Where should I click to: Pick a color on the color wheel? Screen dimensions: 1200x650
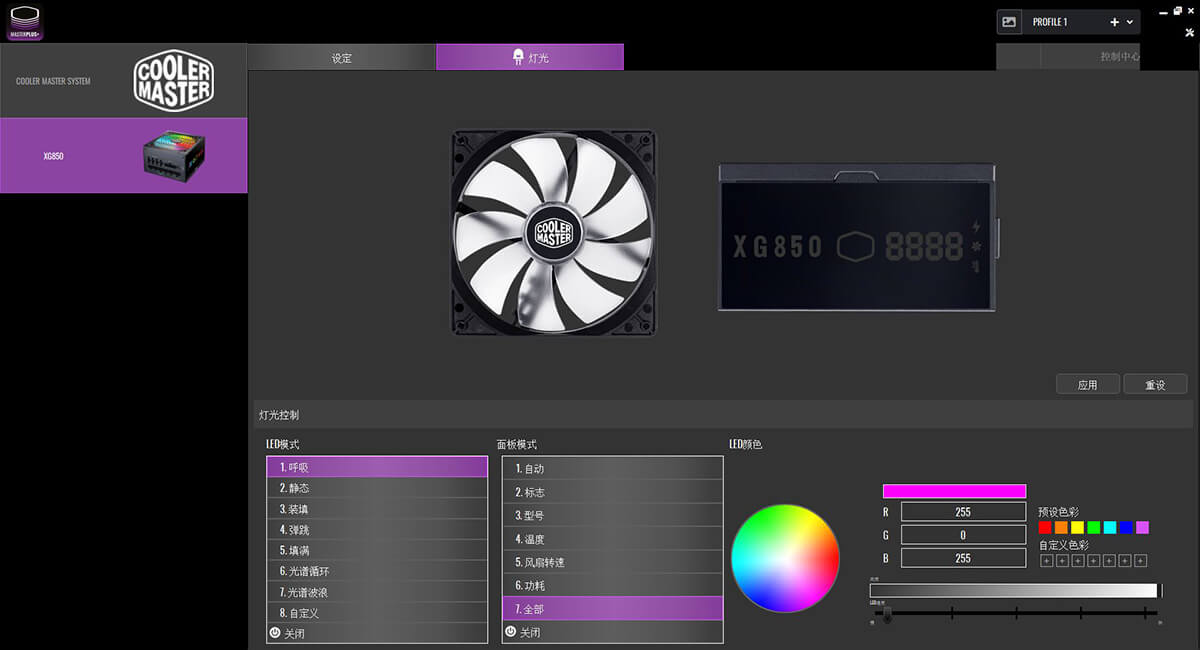pyautogui.click(x=785, y=558)
